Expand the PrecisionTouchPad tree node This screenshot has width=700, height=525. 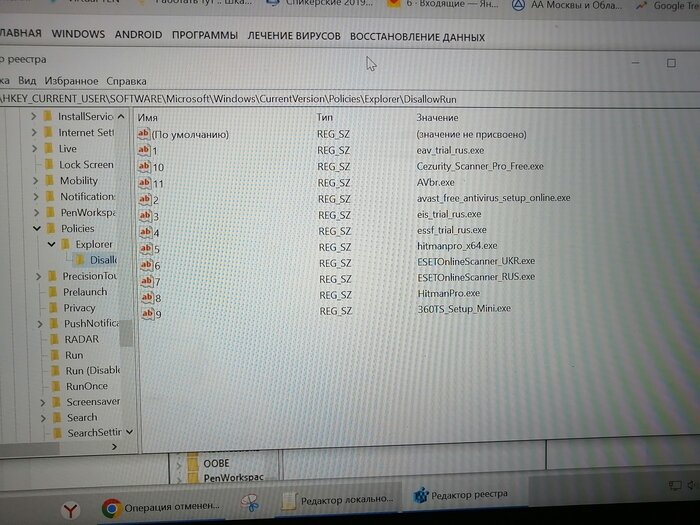(x=38, y=276)
